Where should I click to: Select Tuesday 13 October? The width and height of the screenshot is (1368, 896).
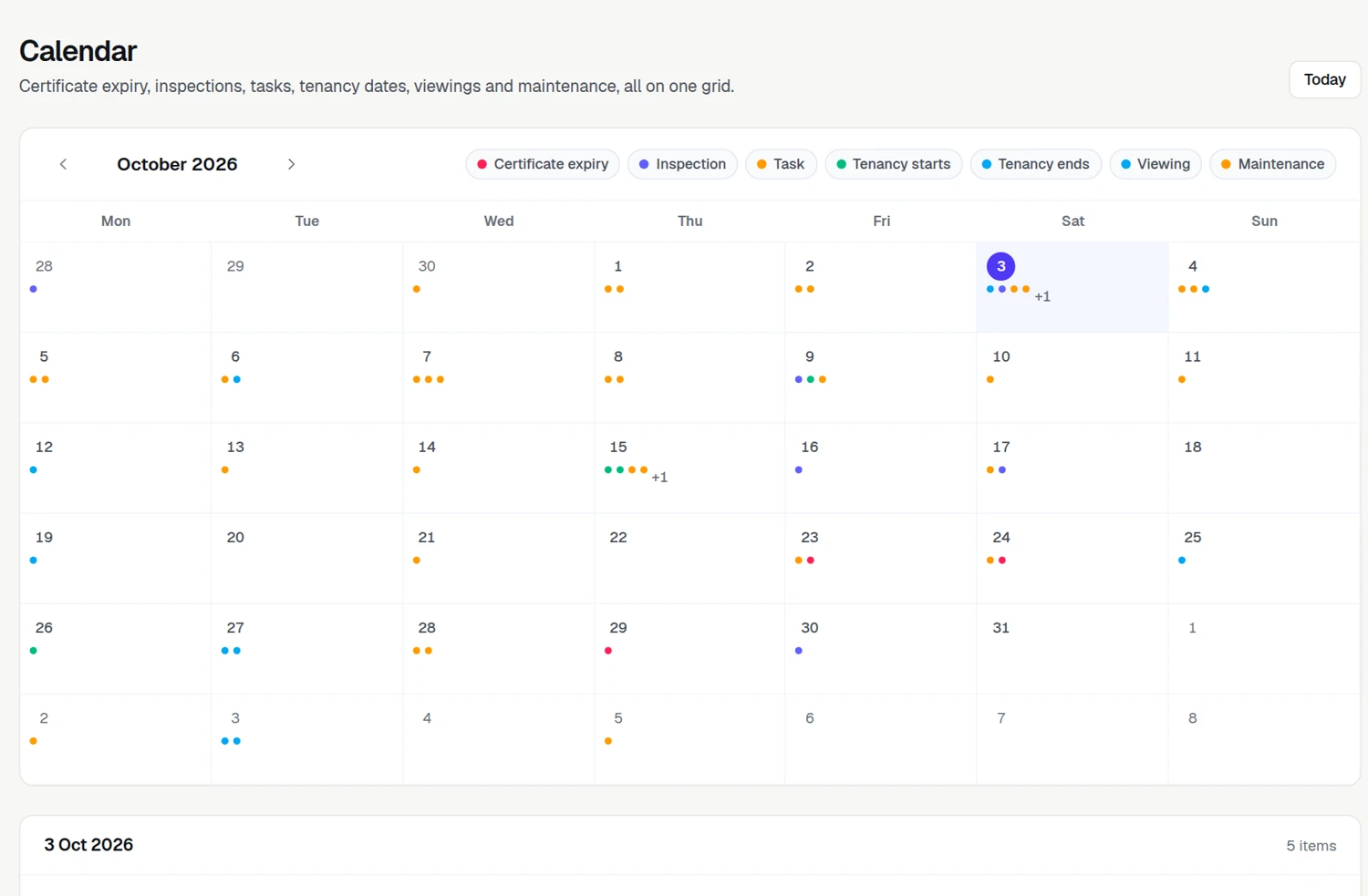[306, 468]
